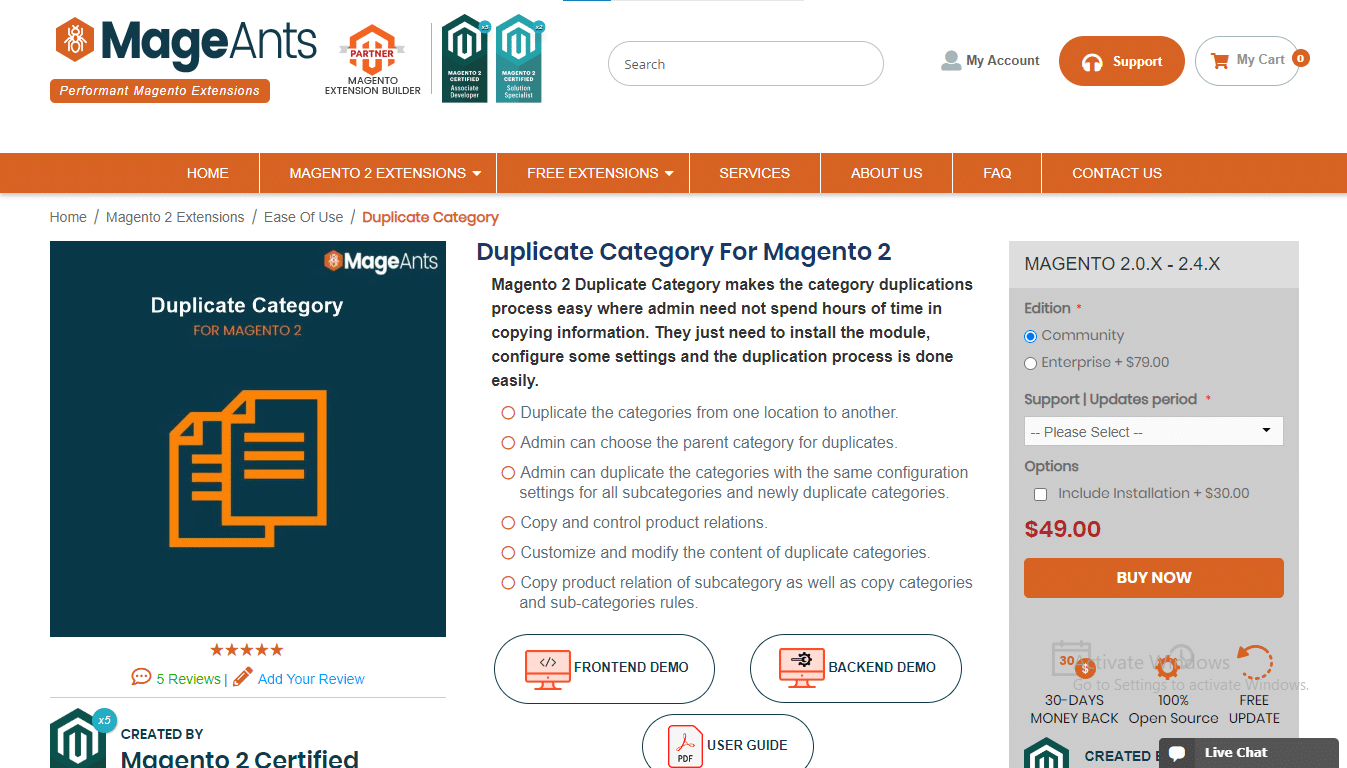Open the Support Updates period dropdown

point(1153,431)
